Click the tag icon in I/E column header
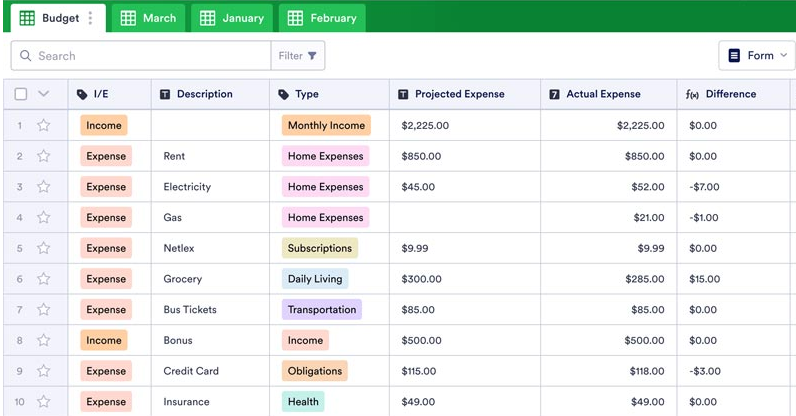The height and width of the screenshot is (416, 796). 82,95
